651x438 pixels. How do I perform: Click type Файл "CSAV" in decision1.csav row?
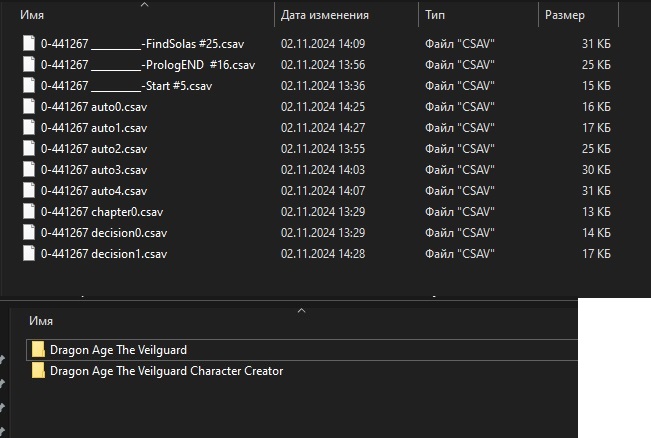click(460, 254)
